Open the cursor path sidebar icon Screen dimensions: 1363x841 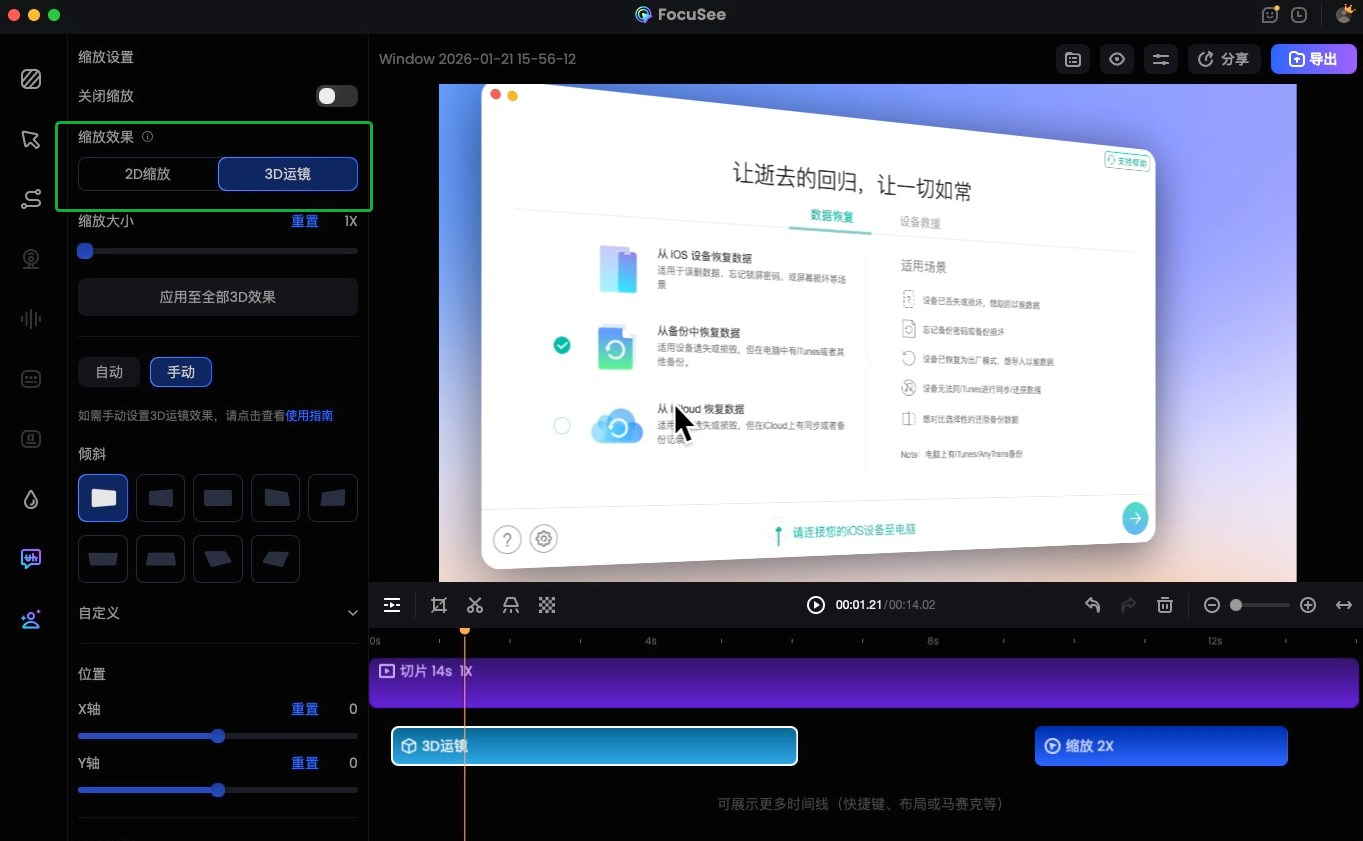31,199
